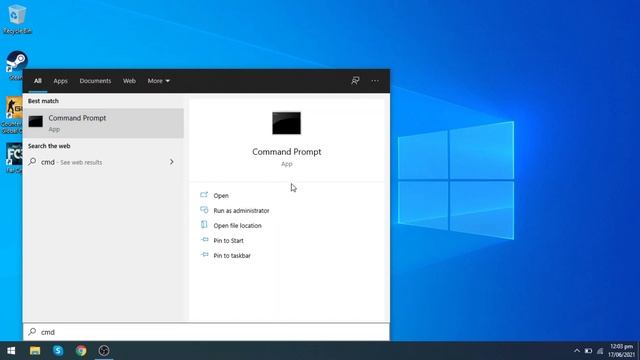
Task: Open the search options ellipsis menu
Action: click(x=375, y=81)
